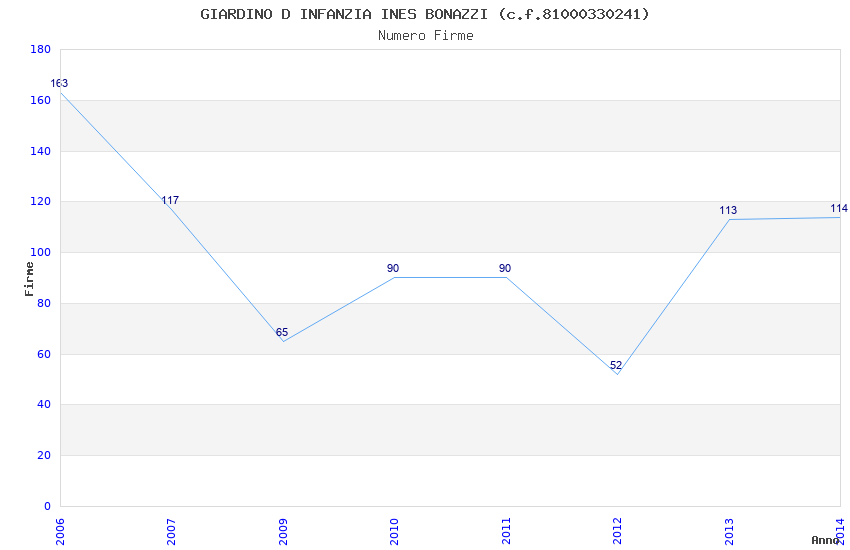The width and height of the screenshot is (850, 550).
Task: Select the data label 52
Action: [x=616, y=366]
